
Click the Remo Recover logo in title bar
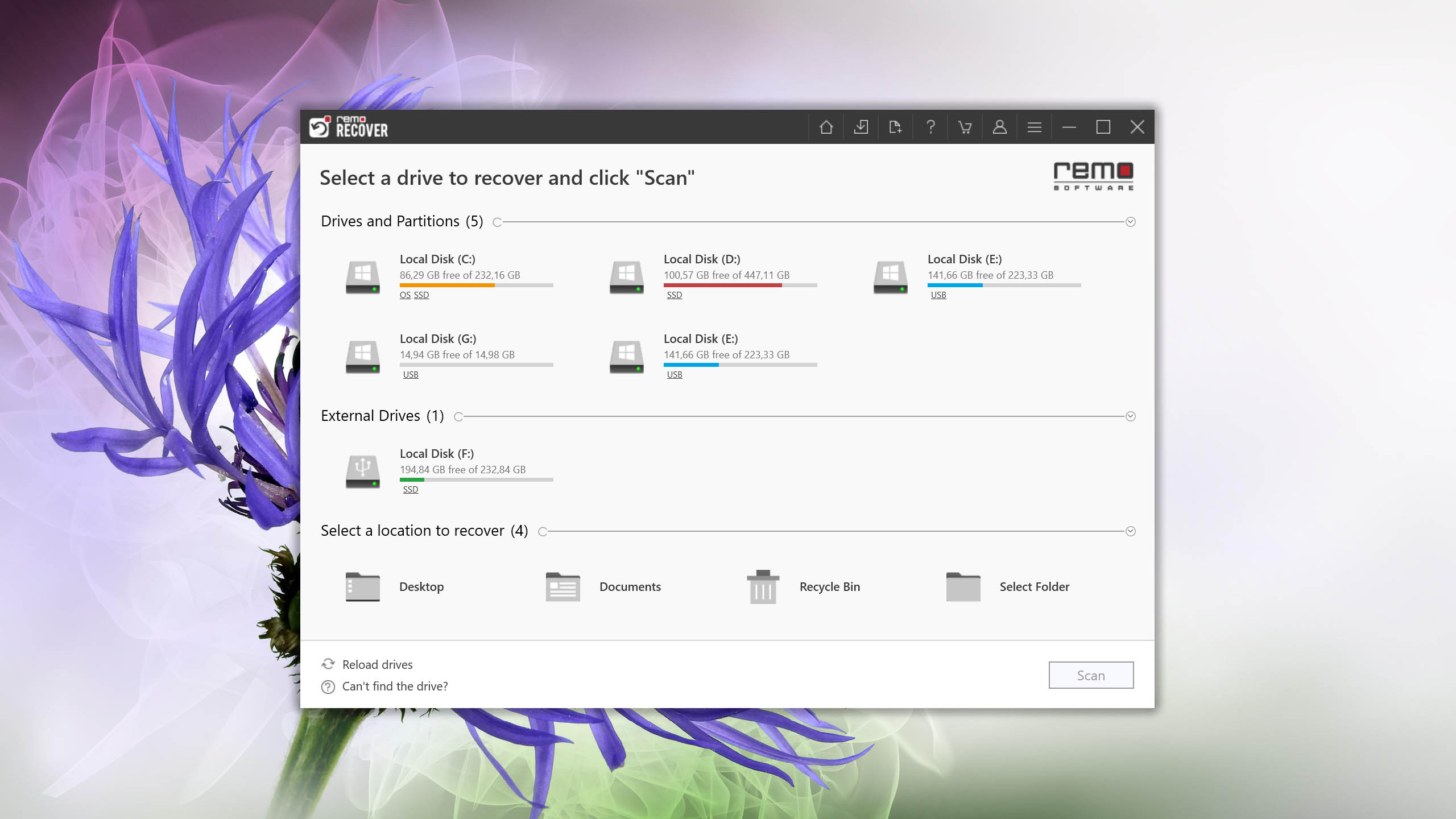[x=349, y=127]
